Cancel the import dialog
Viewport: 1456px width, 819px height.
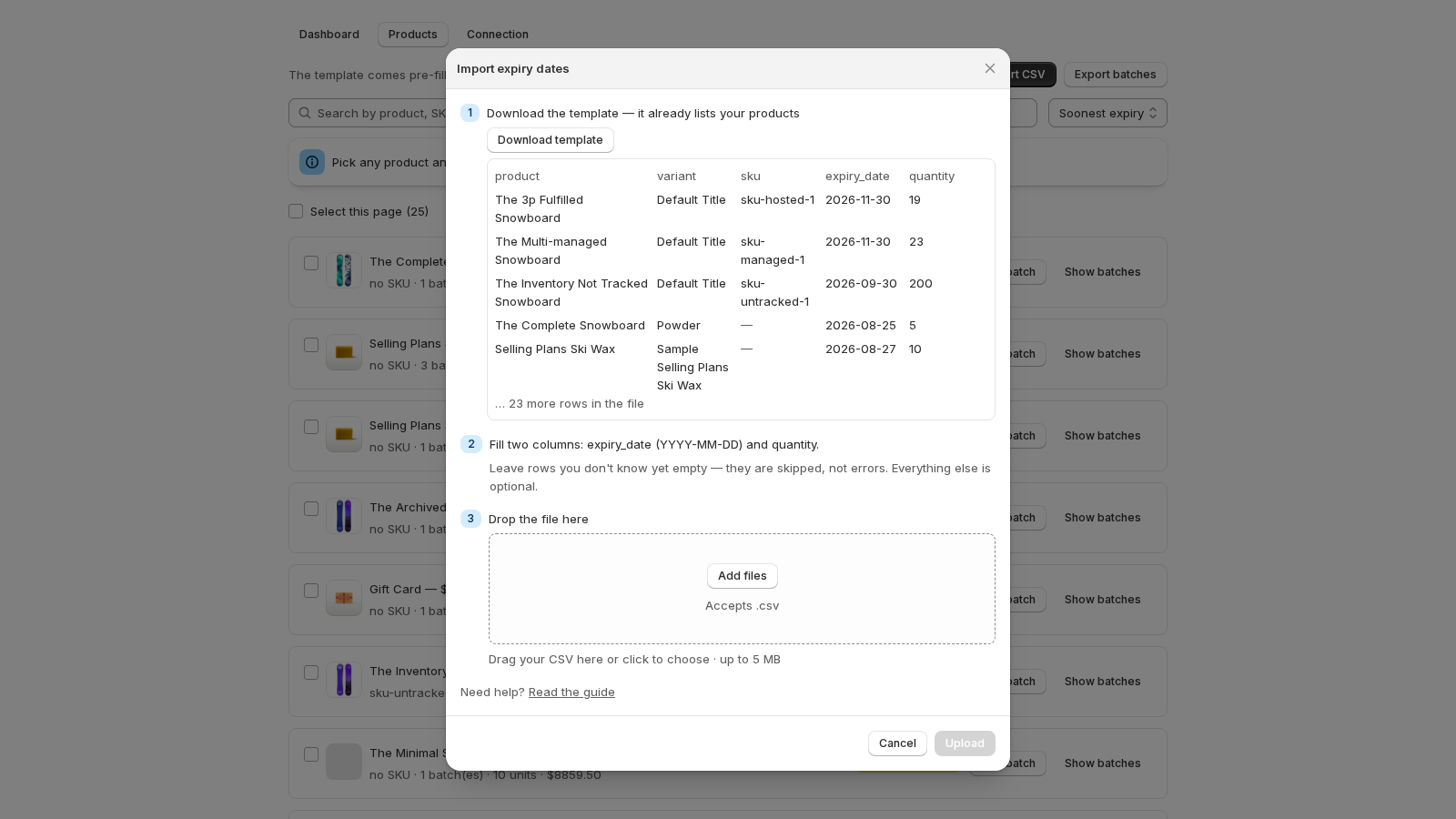point(897,743)
